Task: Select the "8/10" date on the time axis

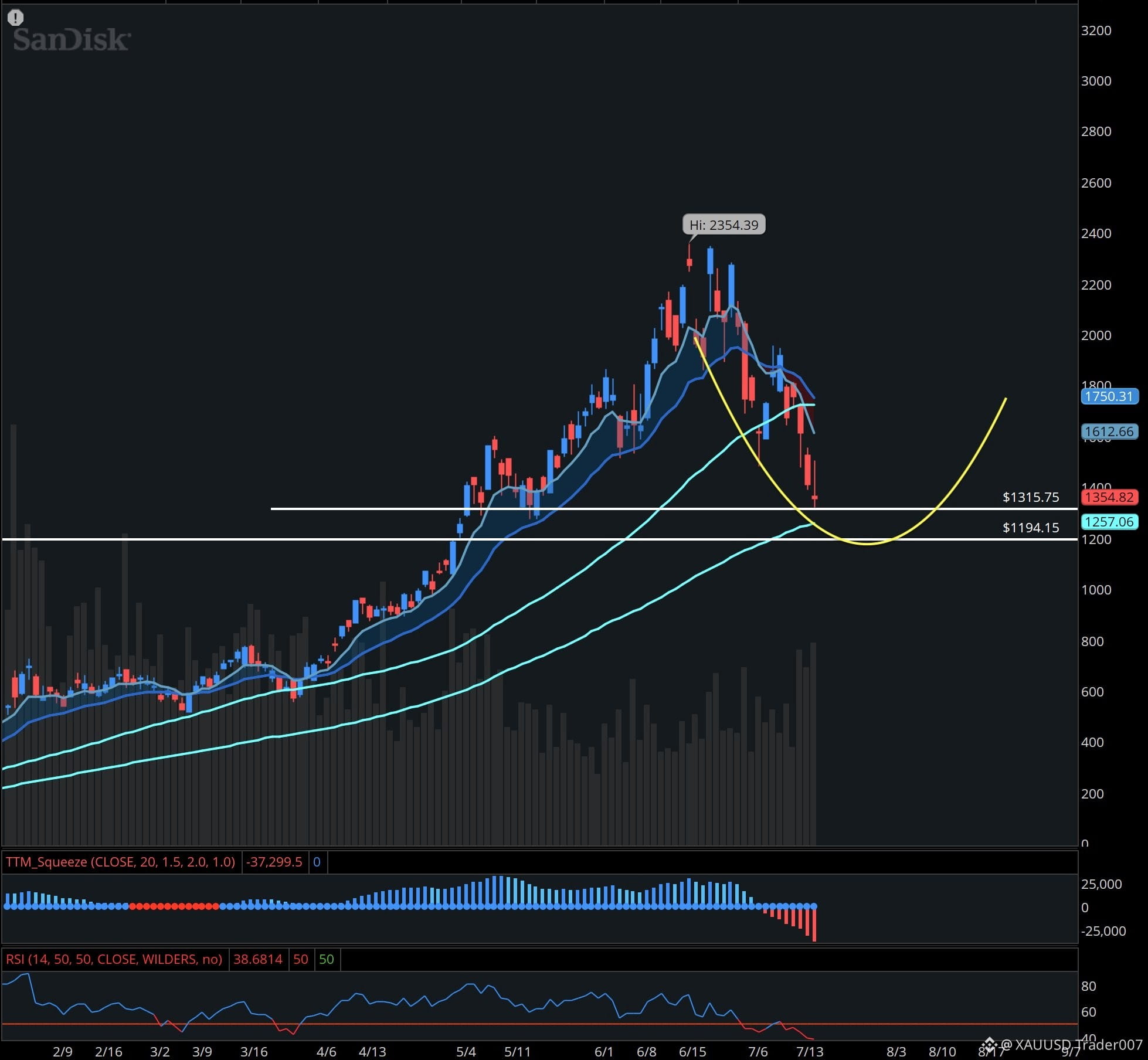Action: pos(942,1051)
